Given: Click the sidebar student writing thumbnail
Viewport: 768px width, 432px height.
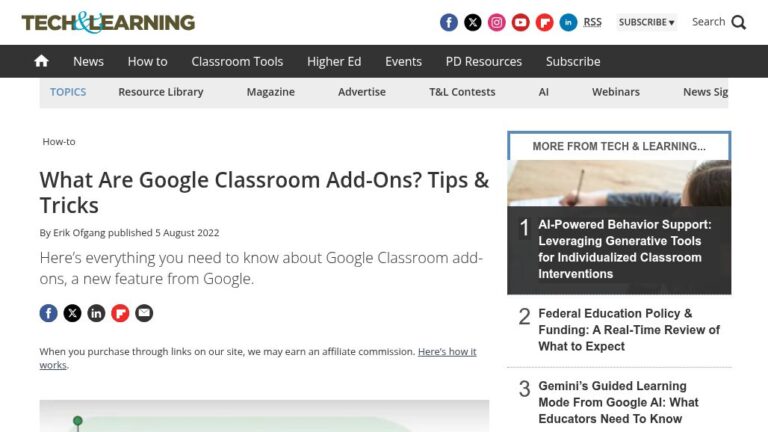Looking at the screenshot, I should click(619, 183).
